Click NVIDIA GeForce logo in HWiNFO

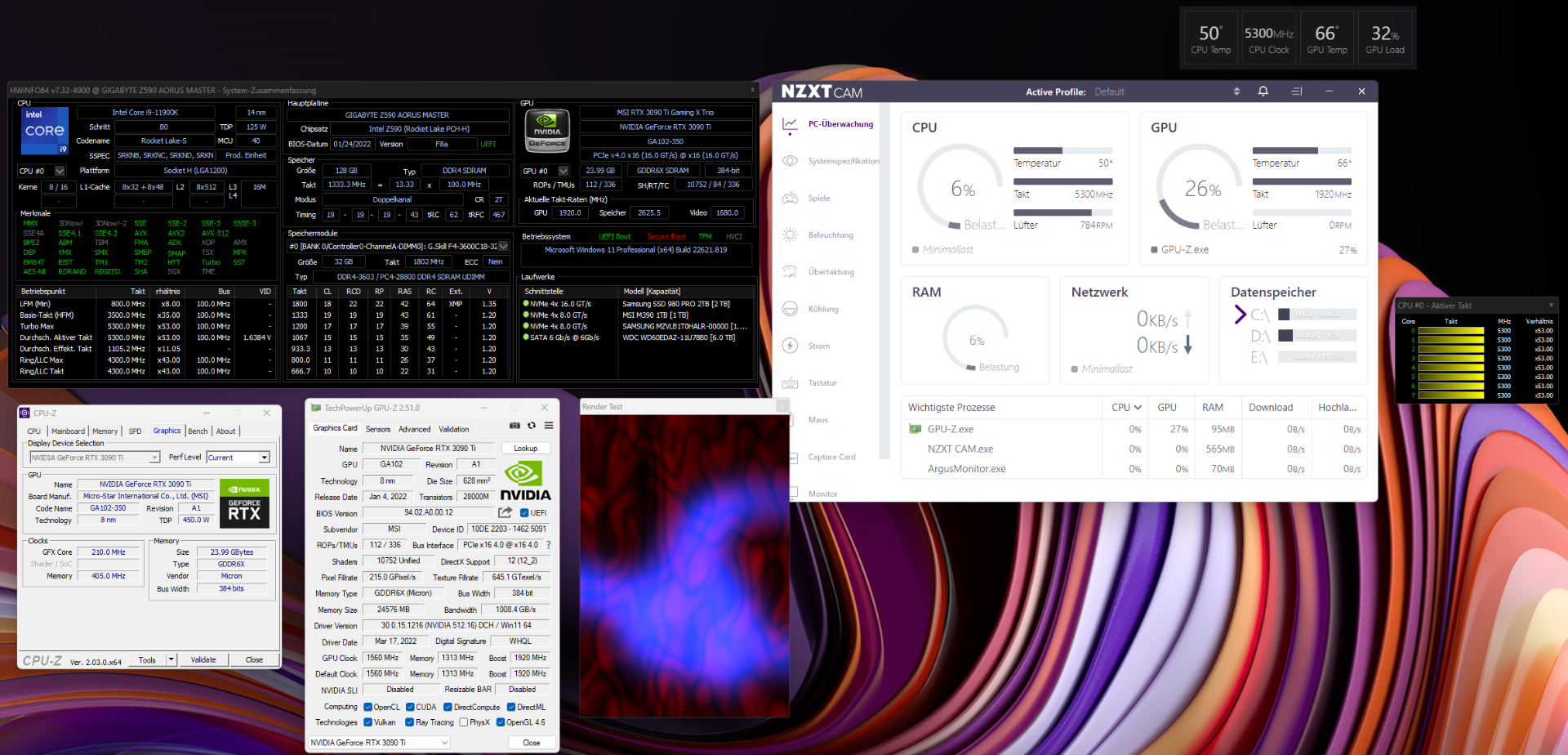click(x=547, y=131)
